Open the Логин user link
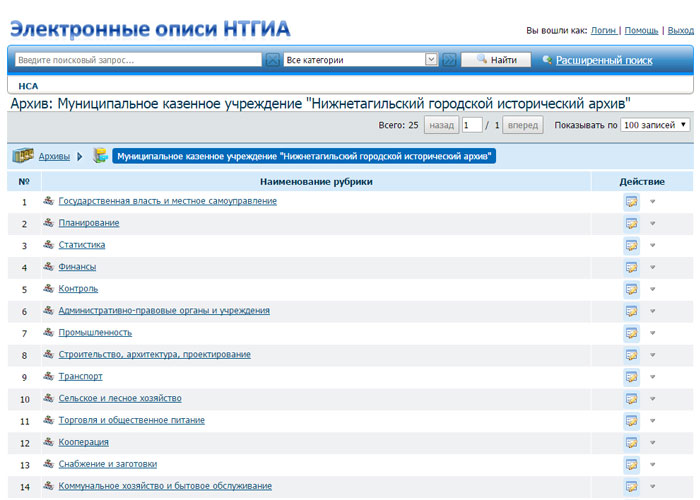Screen dimensions: 700x500 [603, 30]
